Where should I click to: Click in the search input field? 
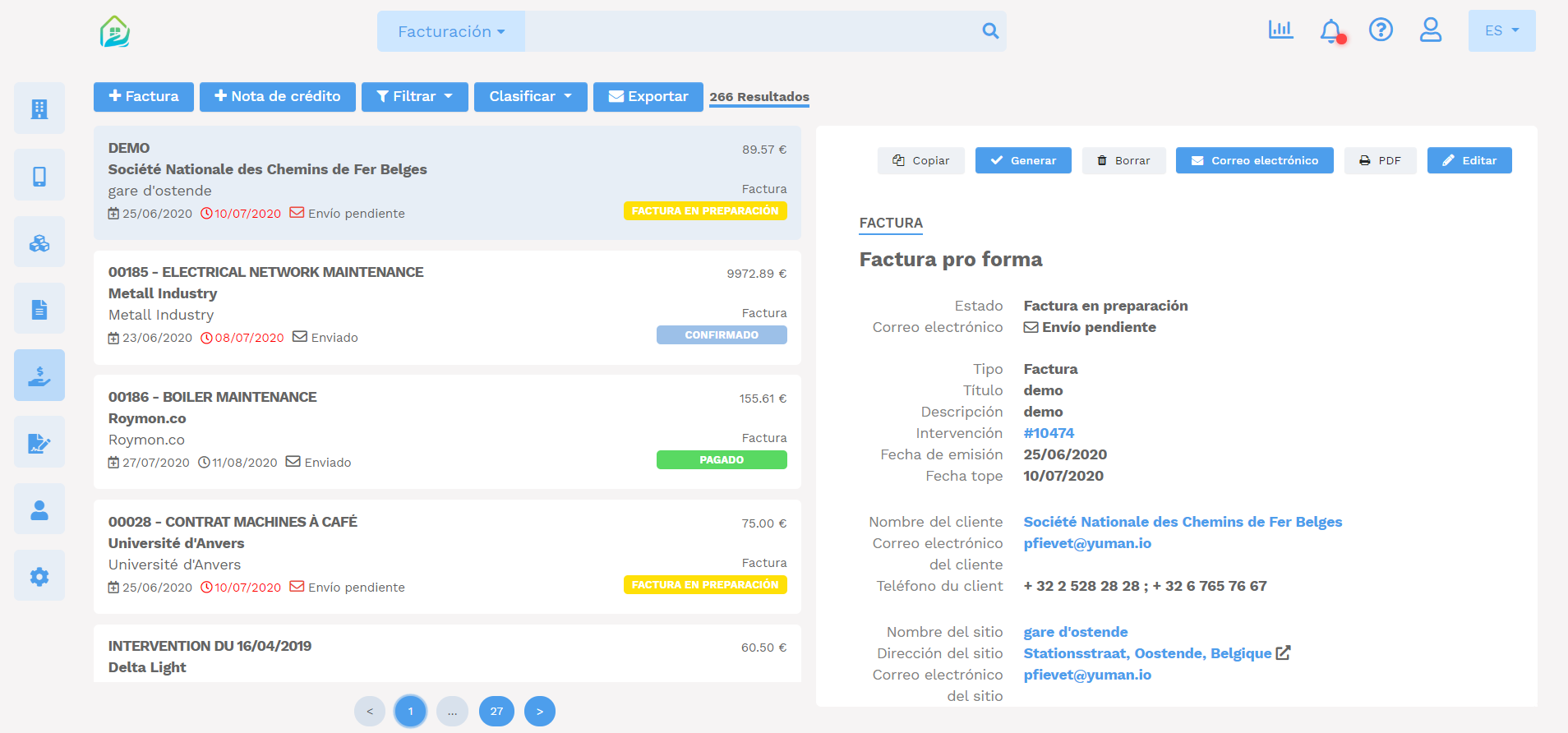[752, 31]
